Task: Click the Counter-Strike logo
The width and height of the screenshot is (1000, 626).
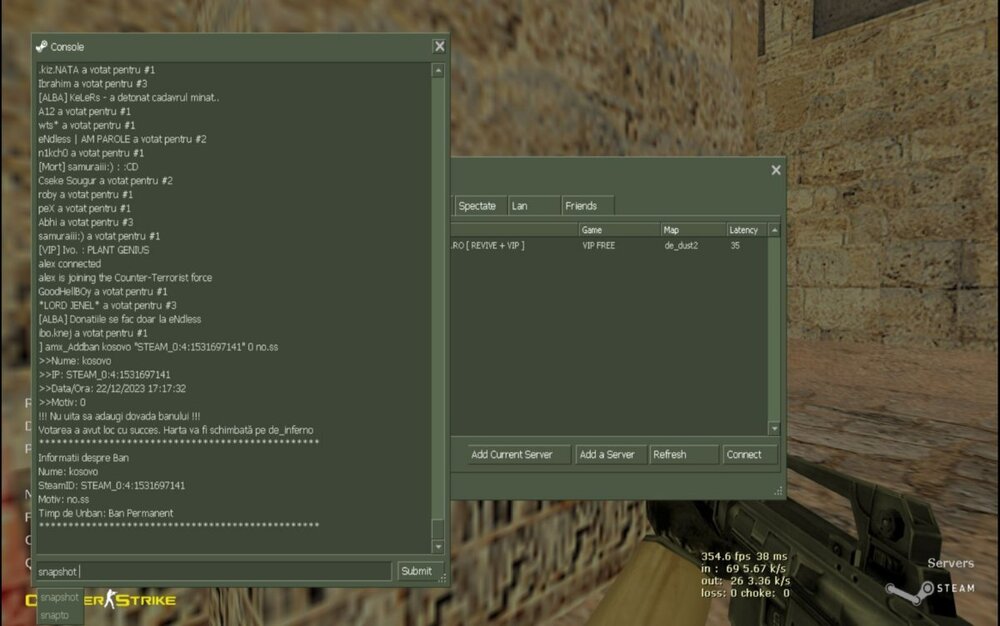Action: tap(100, 600)
